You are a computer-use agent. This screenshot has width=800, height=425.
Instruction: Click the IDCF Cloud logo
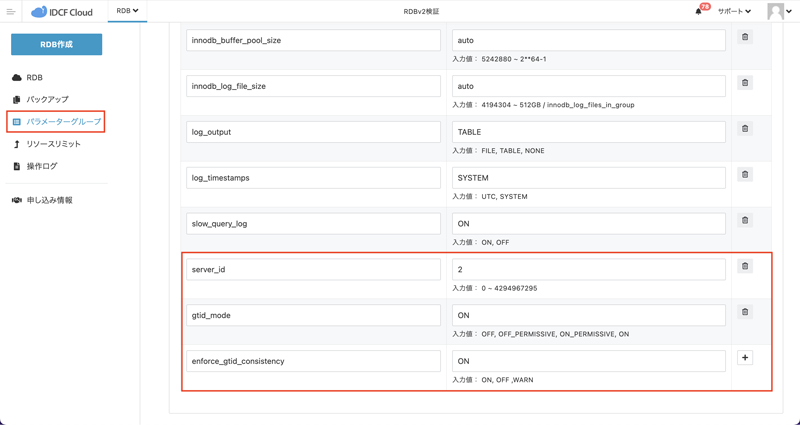[62, 12]
